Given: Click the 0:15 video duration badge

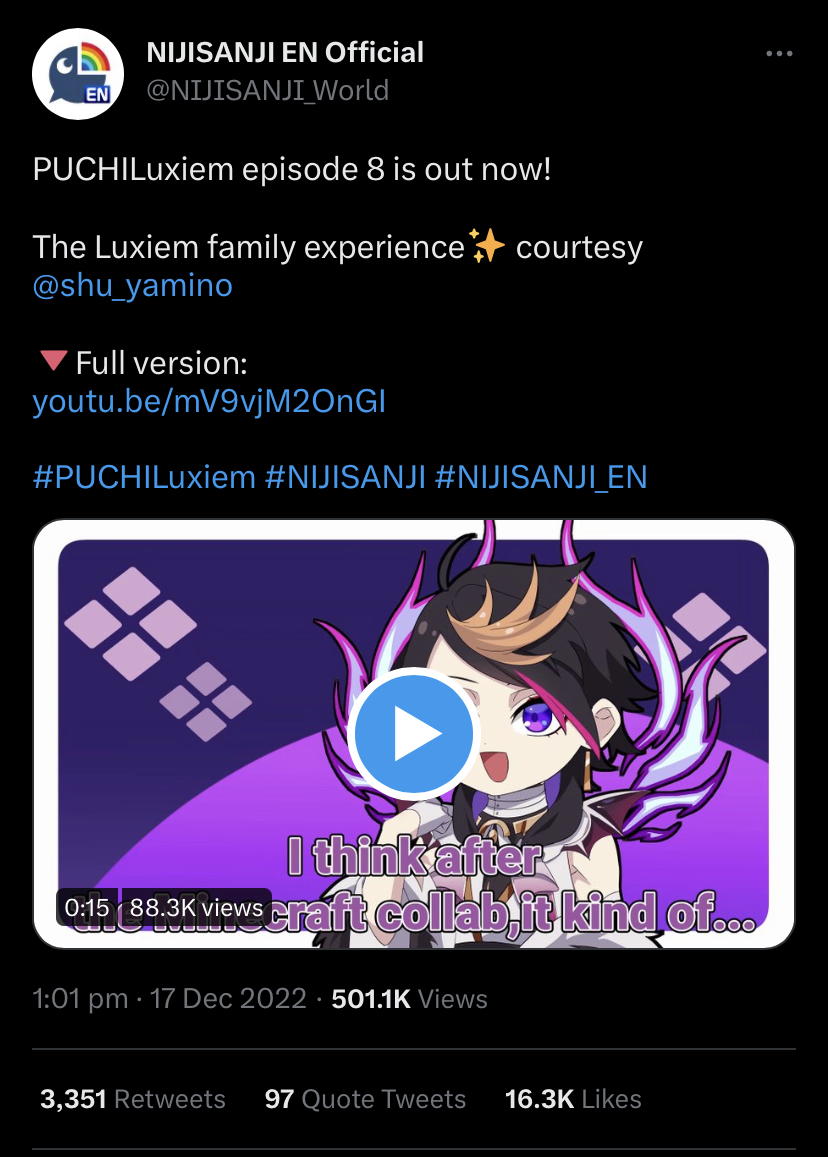Looking at the screenshot, I should pyautogui.click(x=87, y=907).
